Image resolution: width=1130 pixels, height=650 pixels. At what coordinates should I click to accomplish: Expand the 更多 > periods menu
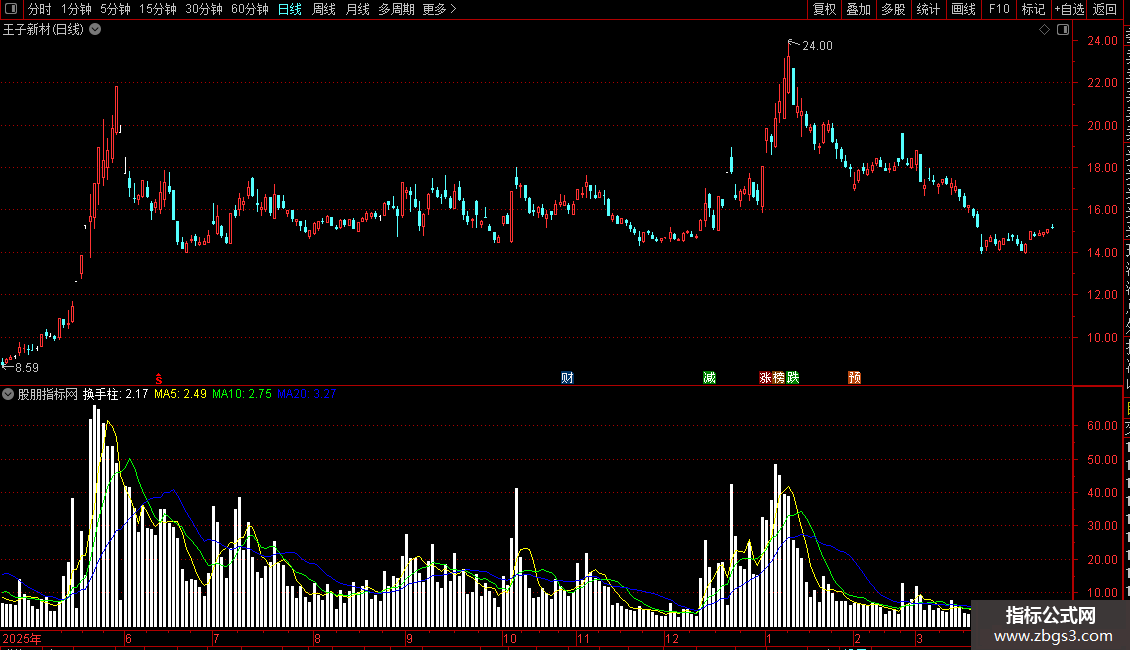pyautogui.click(x=439, y=9)
